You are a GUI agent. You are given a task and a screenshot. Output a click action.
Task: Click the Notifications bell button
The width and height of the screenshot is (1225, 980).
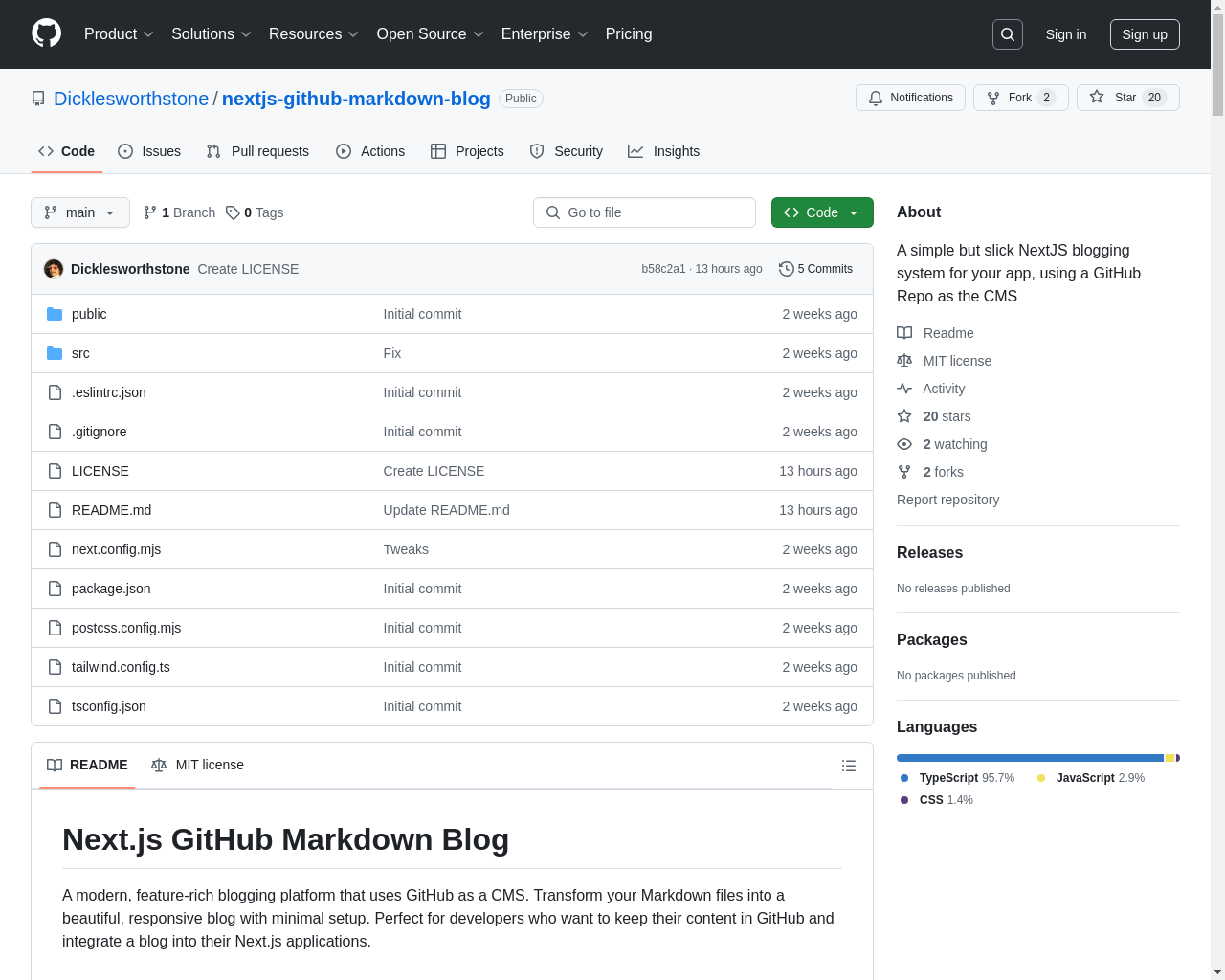click(x=910, y=98)
